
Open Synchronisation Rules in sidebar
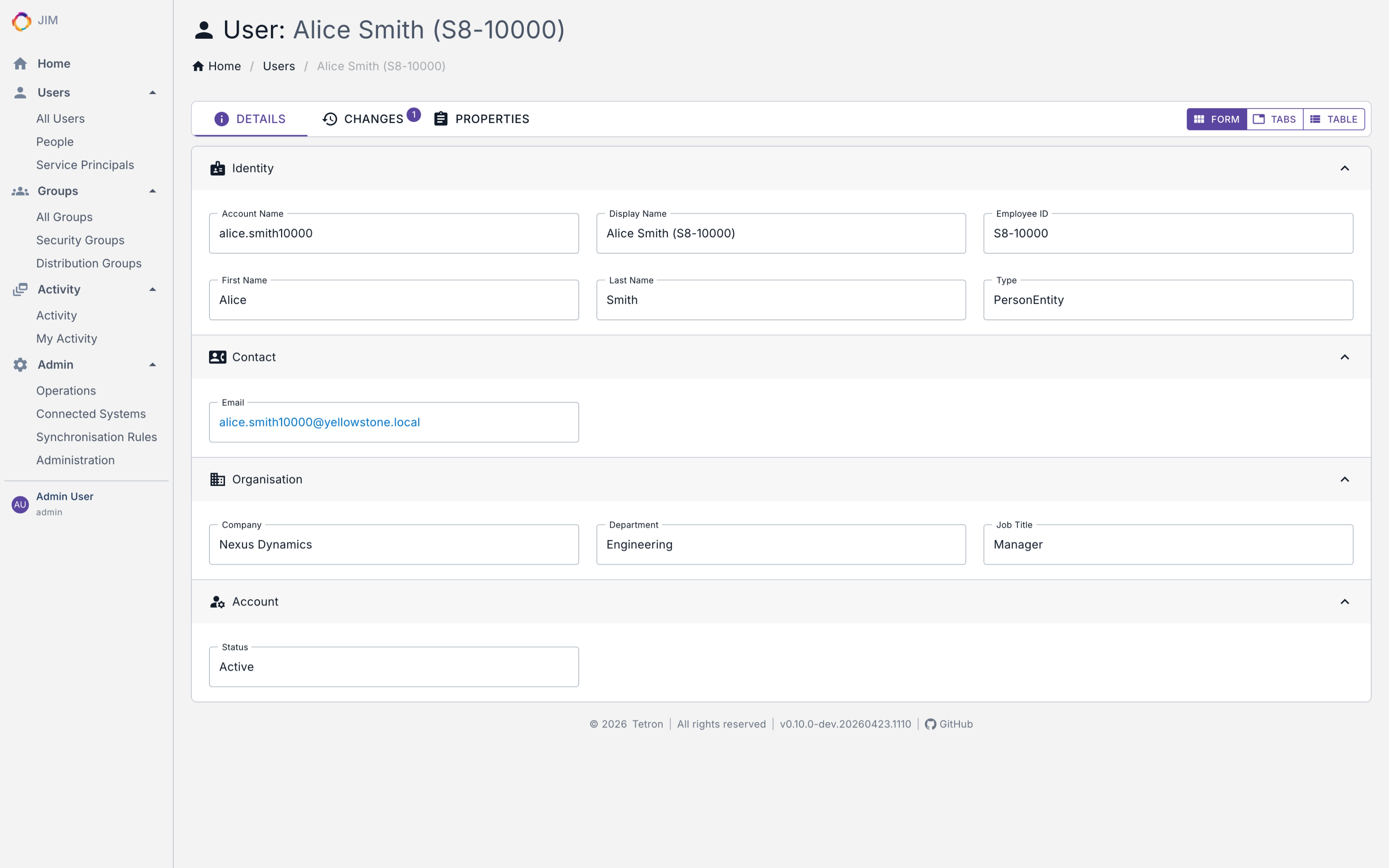coord(96,437)
